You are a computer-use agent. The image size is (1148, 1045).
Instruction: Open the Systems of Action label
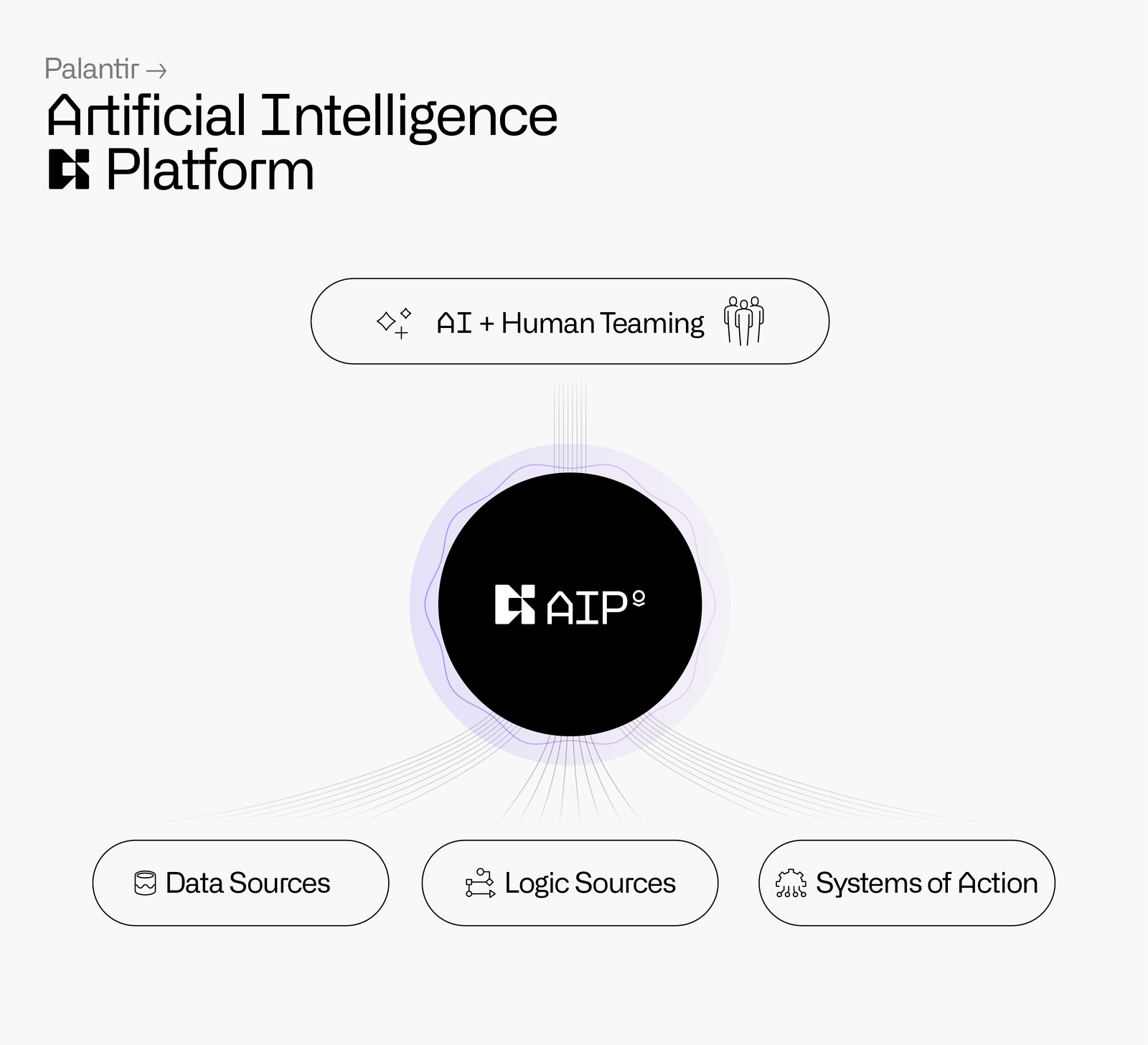[x=926, y=883]
